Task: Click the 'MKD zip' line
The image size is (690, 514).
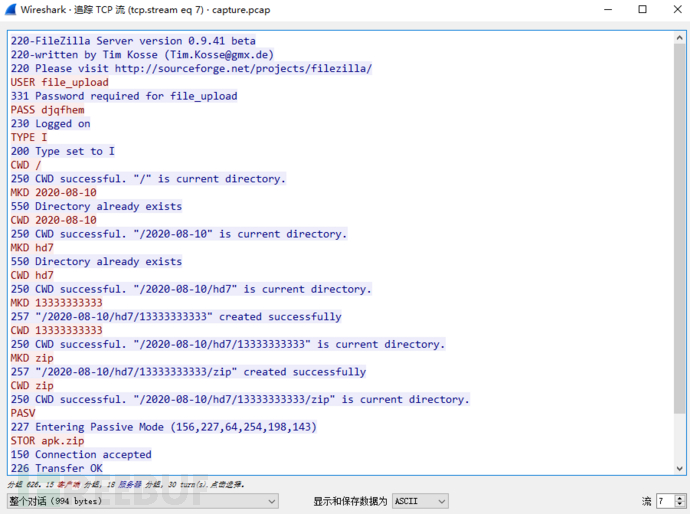Action: (x=32, y=358)
